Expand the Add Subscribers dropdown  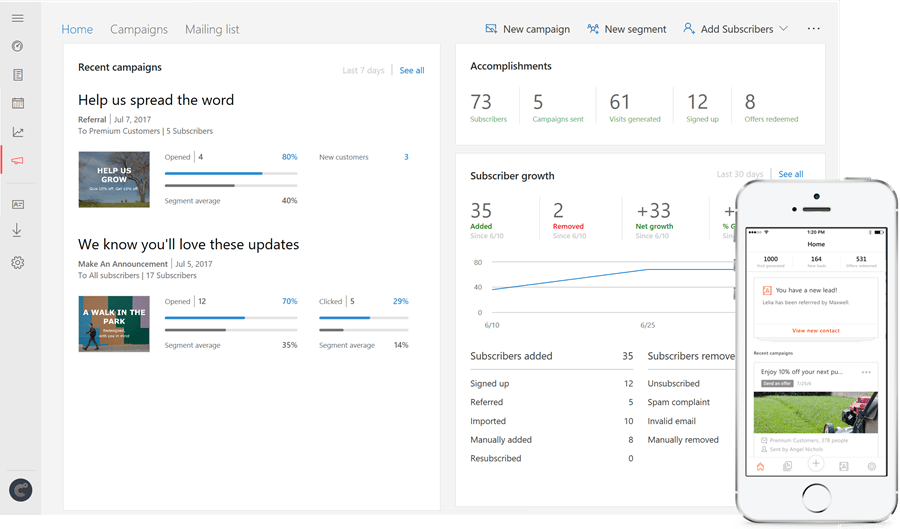[x=735, y=29]
